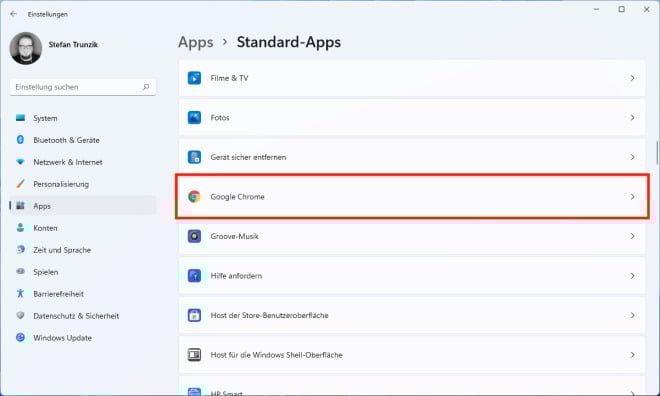This screenshot has width=660, height=396.
Task: Click the Filme & TV app icon
Action: 194,78
